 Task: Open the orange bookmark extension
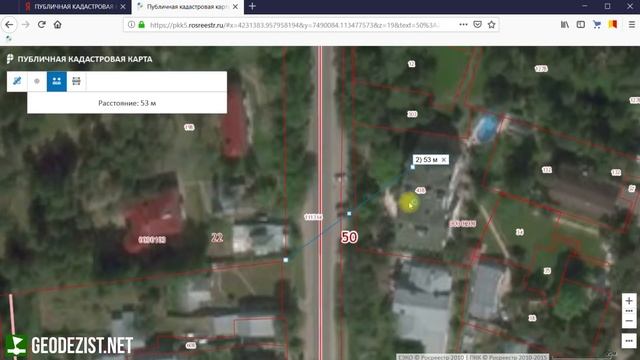point(613,24)
